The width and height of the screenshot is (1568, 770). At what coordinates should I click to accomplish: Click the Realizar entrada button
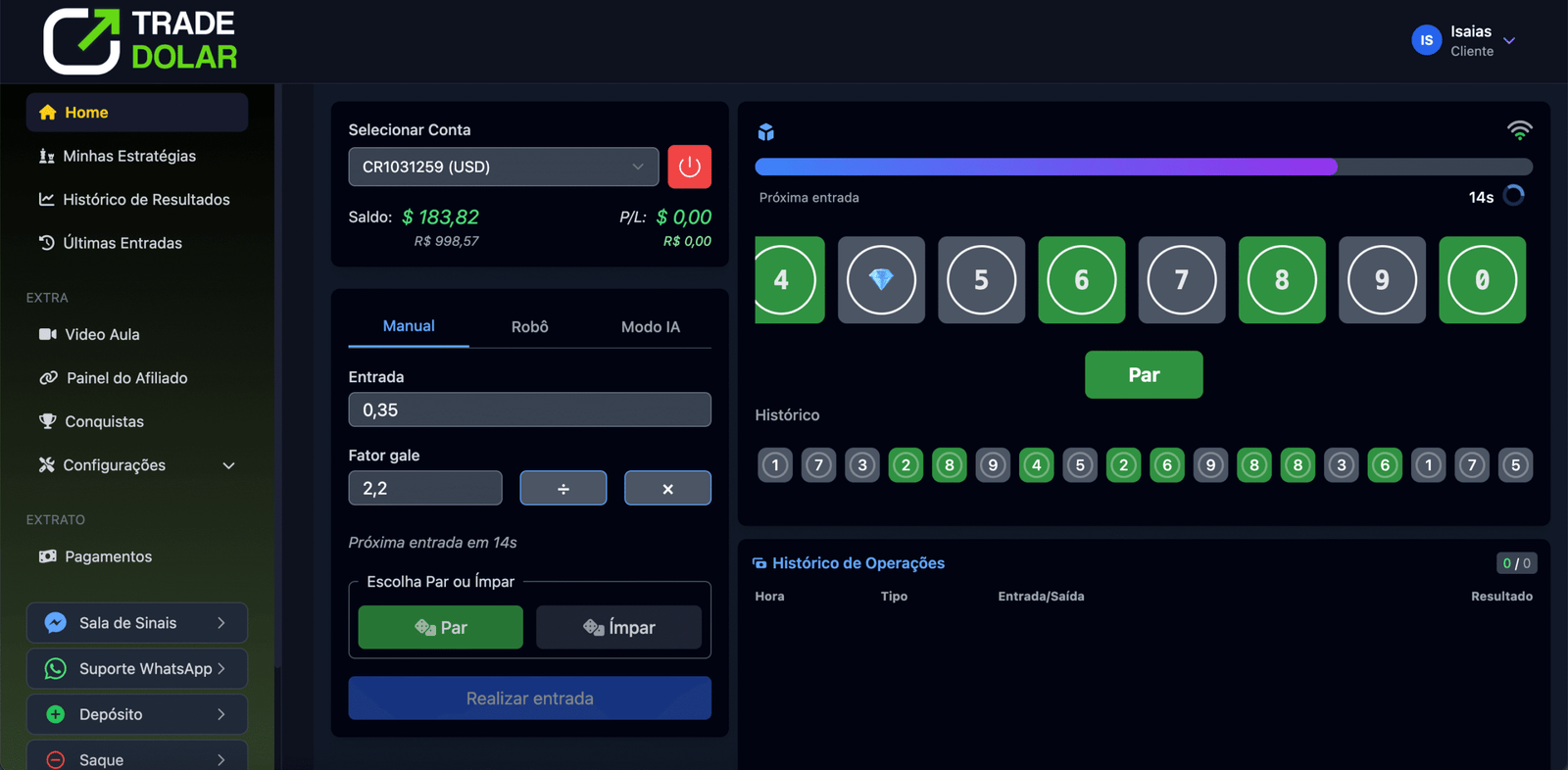coord(529,698)
